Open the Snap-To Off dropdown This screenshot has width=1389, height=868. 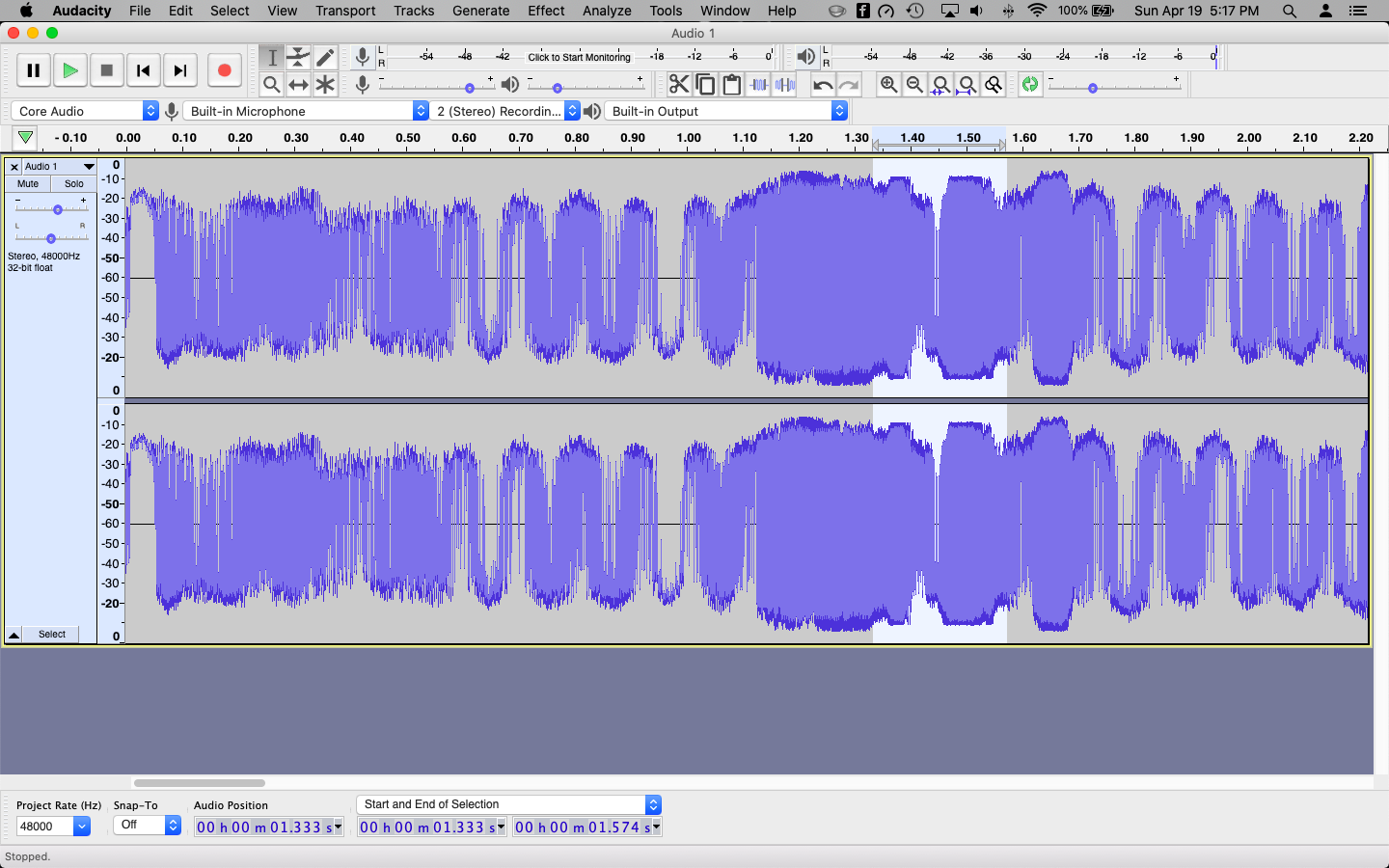[147, 825]
